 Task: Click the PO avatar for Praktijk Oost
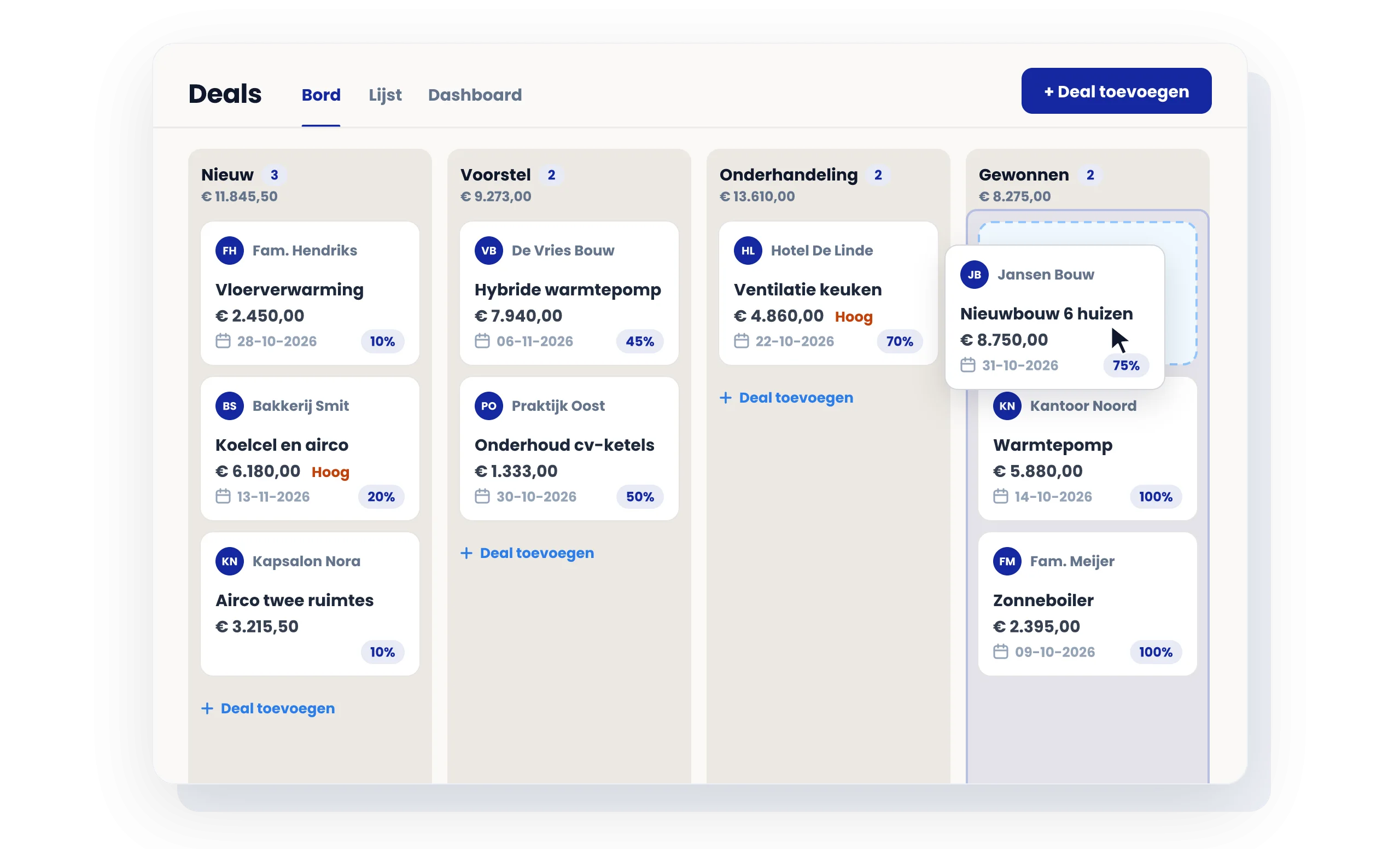489,406
